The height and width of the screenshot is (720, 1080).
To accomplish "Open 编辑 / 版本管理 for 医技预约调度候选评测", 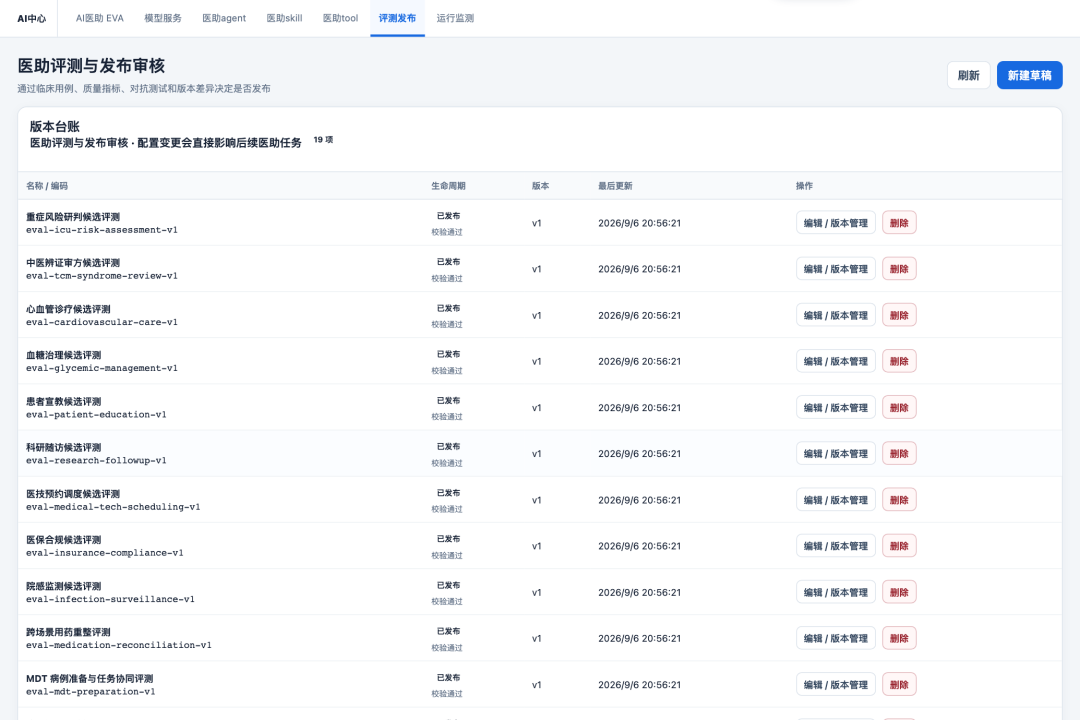I will pos(835,500).
